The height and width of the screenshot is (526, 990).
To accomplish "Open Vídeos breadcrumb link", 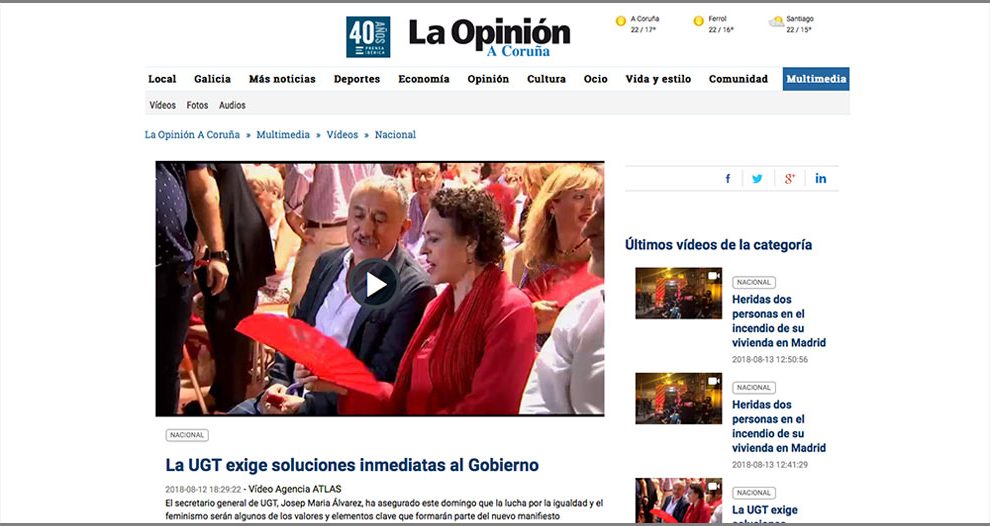I will tap(342, 134).
